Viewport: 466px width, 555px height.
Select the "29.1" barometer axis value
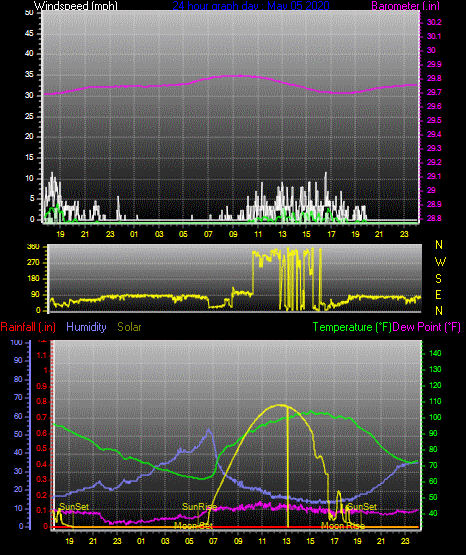coord(434,176)
